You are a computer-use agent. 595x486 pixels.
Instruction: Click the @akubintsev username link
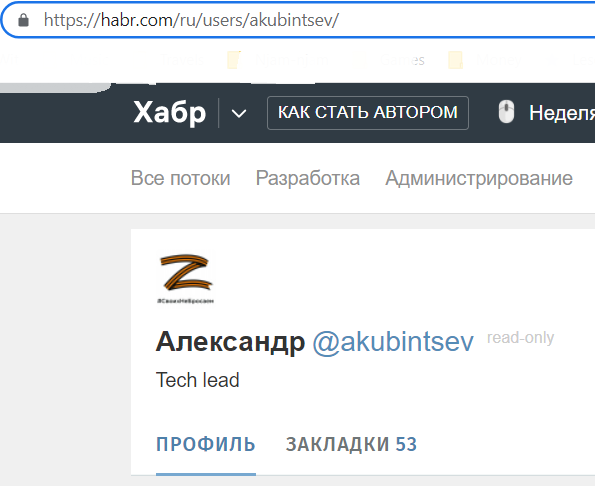pos(393,342)
